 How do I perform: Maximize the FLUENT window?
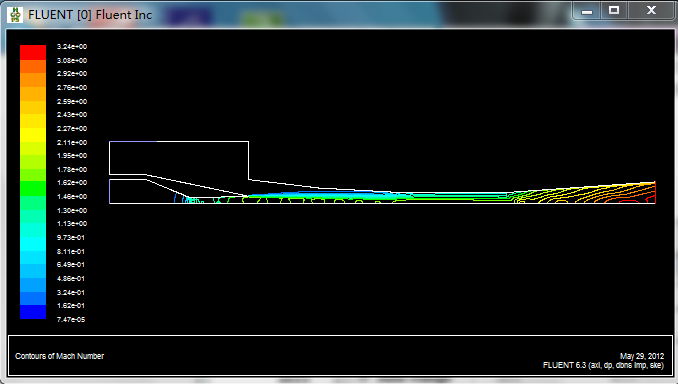pyautogui.click(x=614, y=11)
